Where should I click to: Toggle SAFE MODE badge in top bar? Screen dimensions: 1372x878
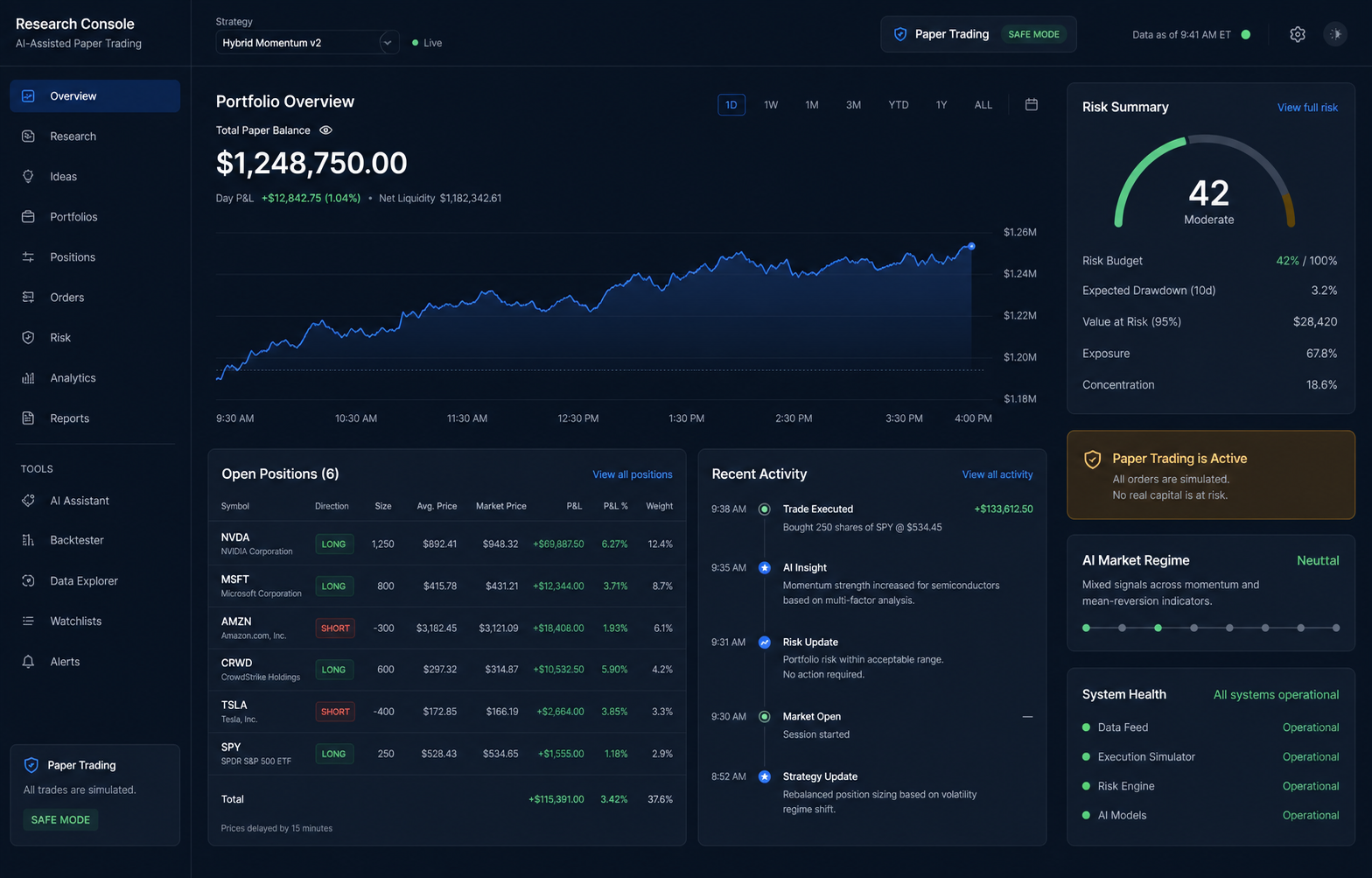click(x=1033, y=34)
